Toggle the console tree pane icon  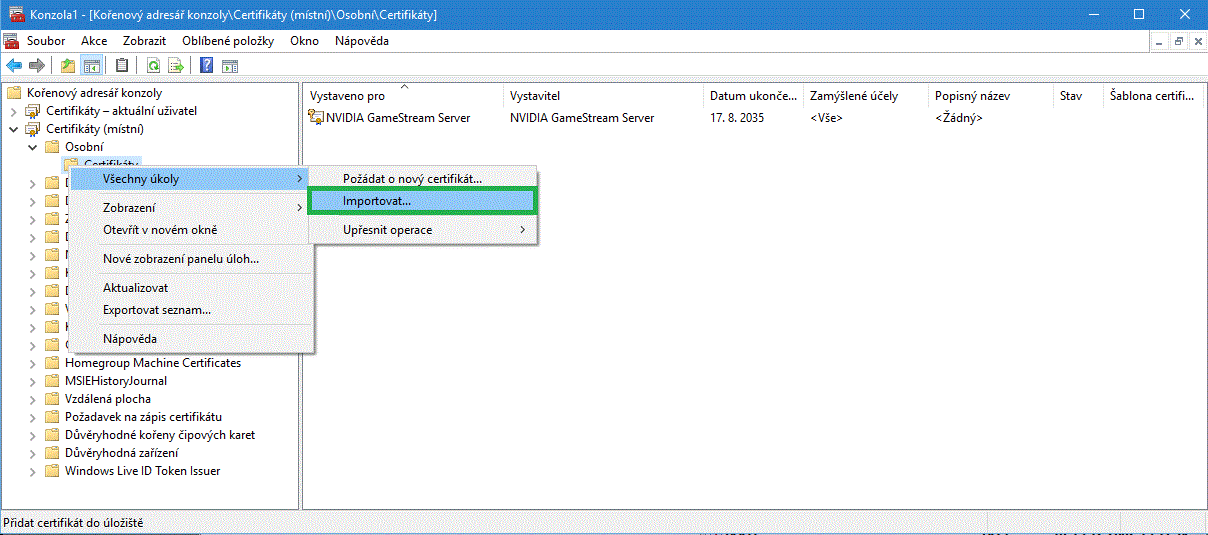pyautogui.click(x=91, y=66)
